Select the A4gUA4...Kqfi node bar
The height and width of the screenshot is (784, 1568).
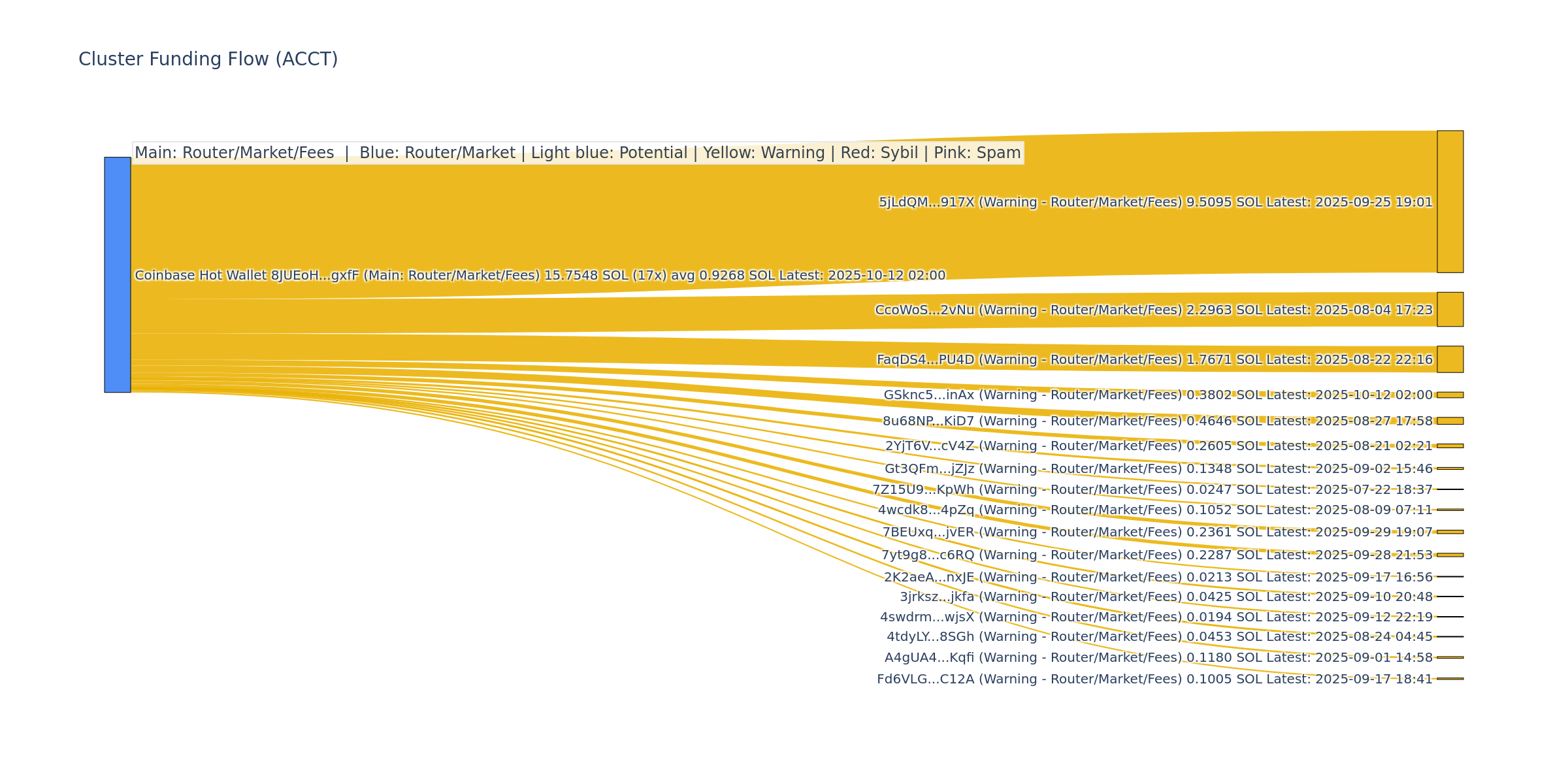pyautogui.click(x=1450, y=657)
